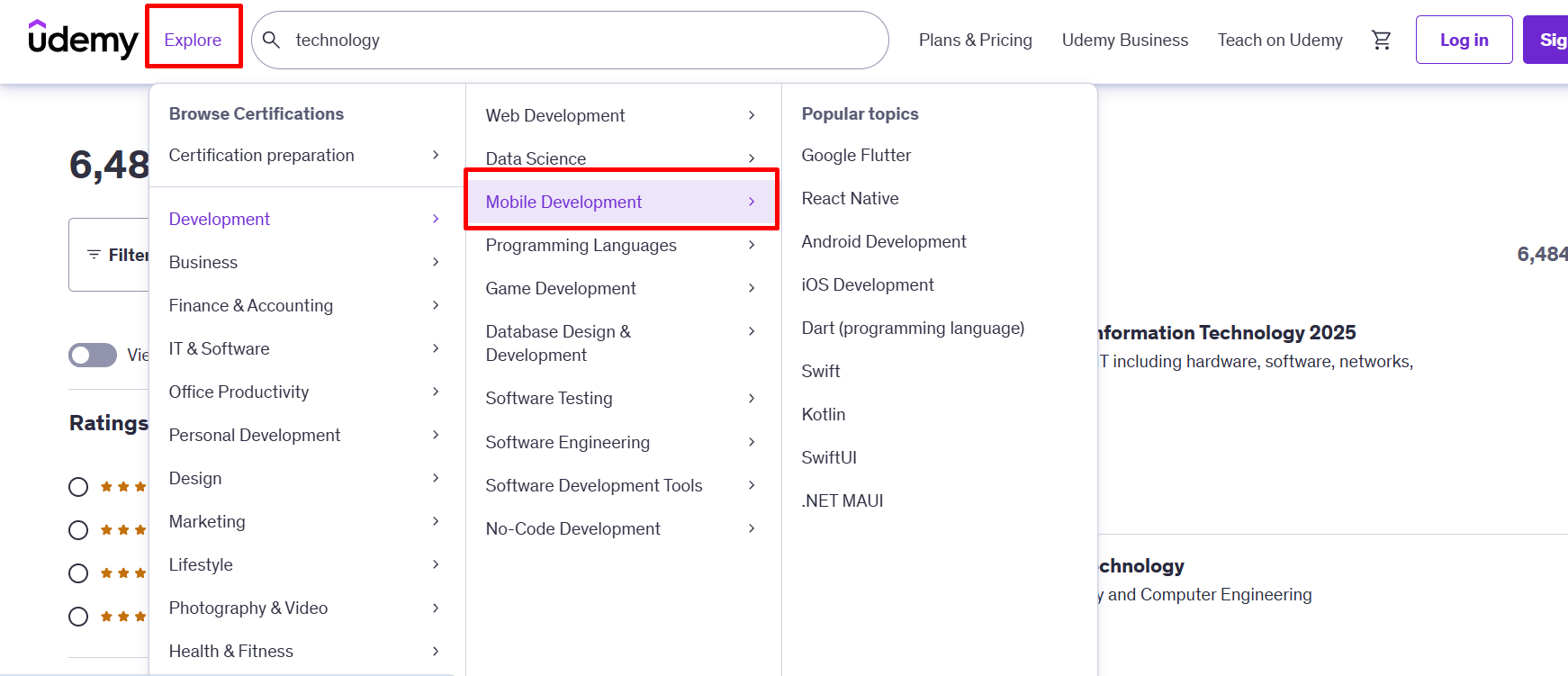The image size is (1568, 676).
Task: Select Personal Development category
Action: point(255,435)
